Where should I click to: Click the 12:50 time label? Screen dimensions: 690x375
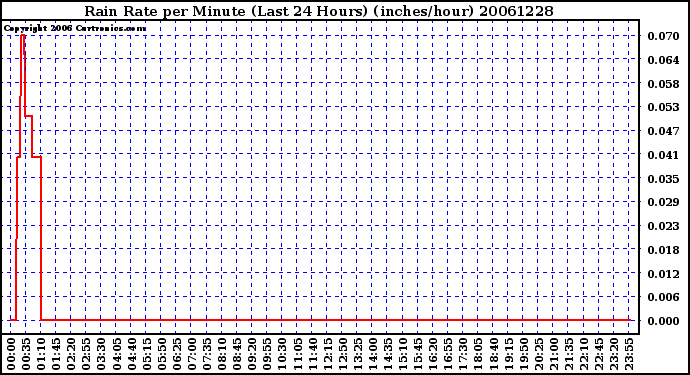click(x=342, y=354)
